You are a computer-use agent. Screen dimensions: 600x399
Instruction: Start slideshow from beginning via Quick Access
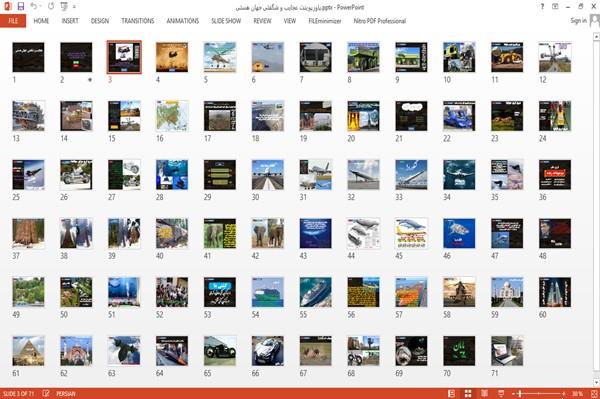tap(64, 7)
